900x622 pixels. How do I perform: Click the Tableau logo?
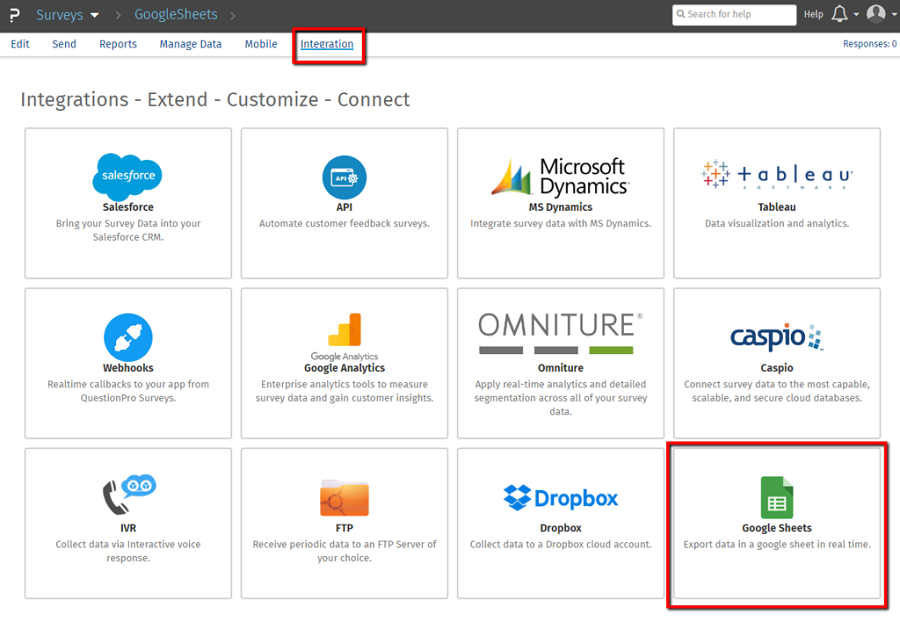(x=777, y=175)
